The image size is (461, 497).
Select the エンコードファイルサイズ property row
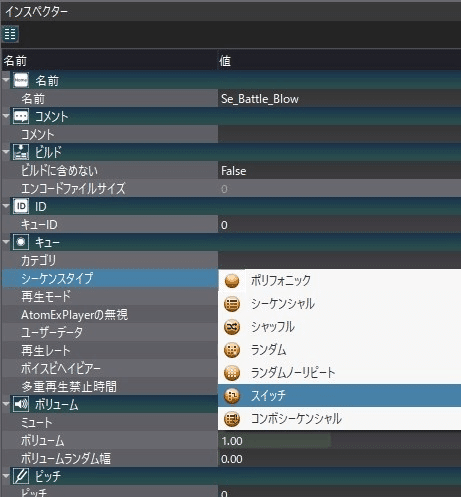(110, 189)
